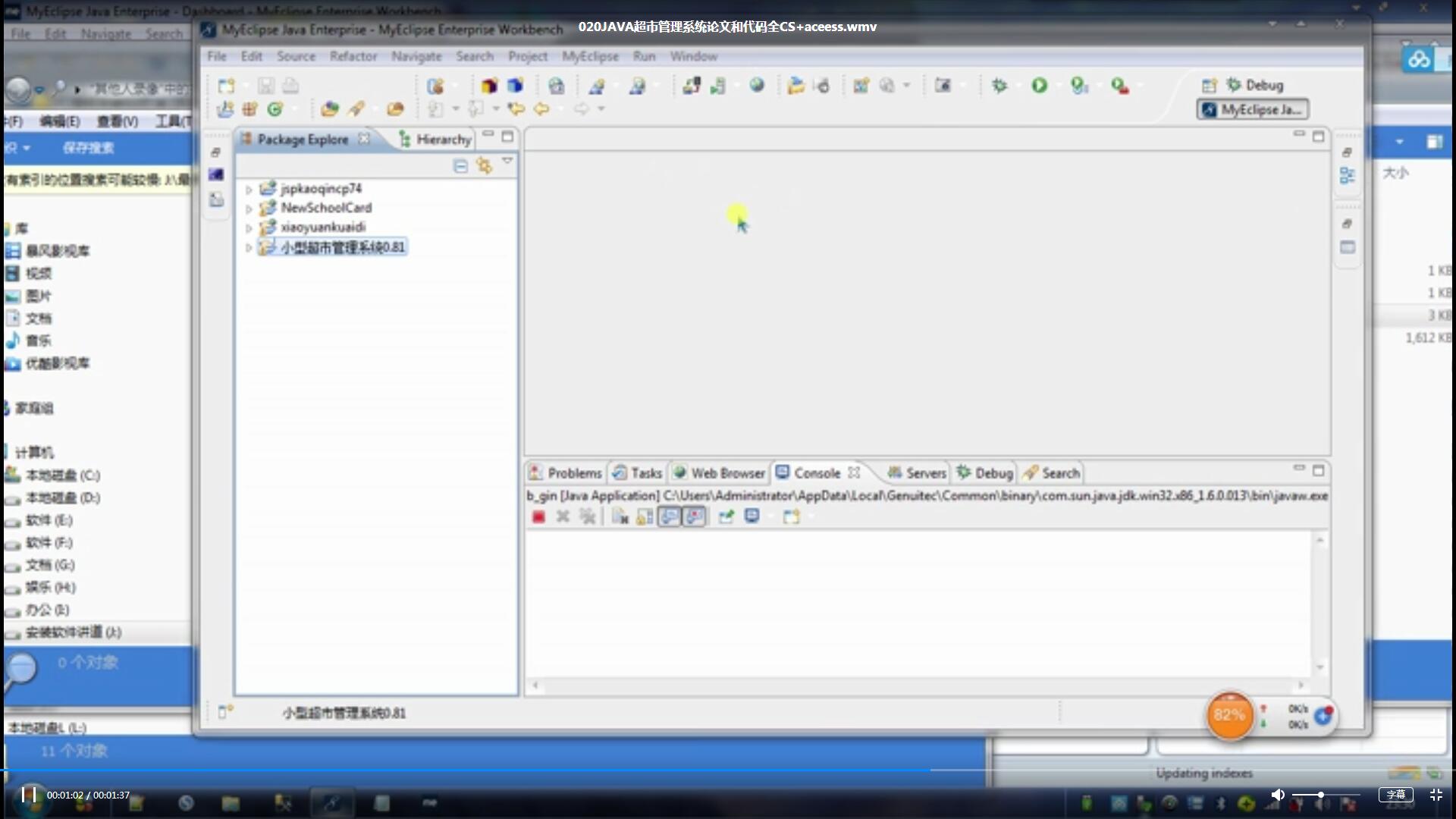The height and width of the screenshot is (819, 1456).
Task: Switch to the Tasks tab
Action: click(x=638, y=473)
